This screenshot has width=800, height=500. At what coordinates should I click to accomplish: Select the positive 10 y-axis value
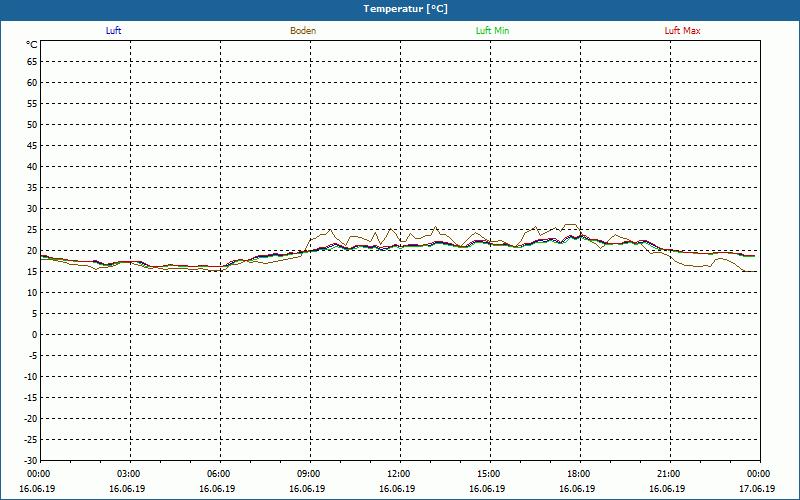(x=32, y=293)
